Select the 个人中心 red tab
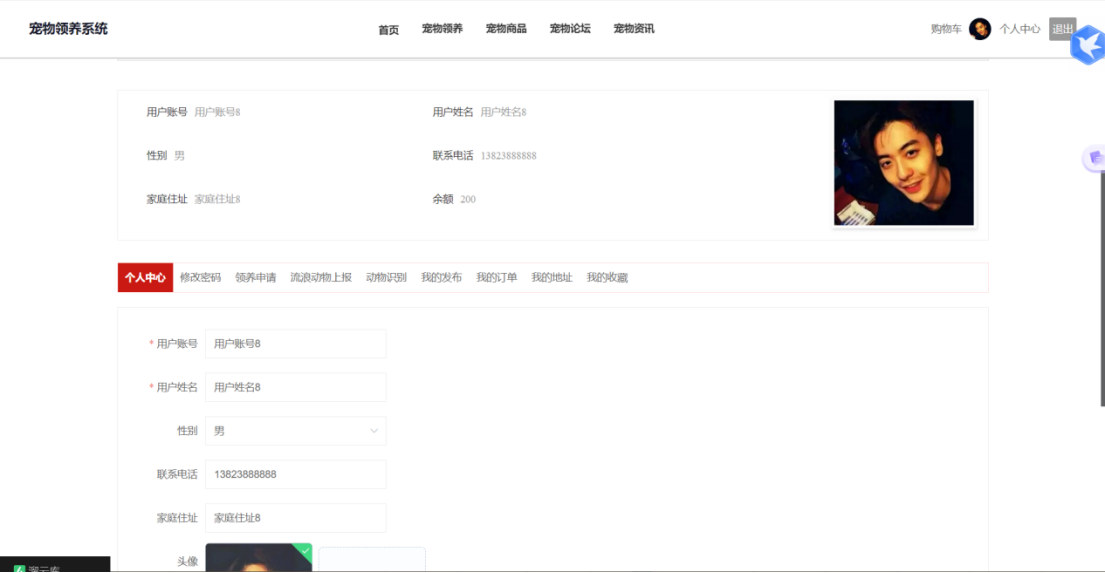The width and height of the screenshot is (1105, 573). click(x=145, y=278)
